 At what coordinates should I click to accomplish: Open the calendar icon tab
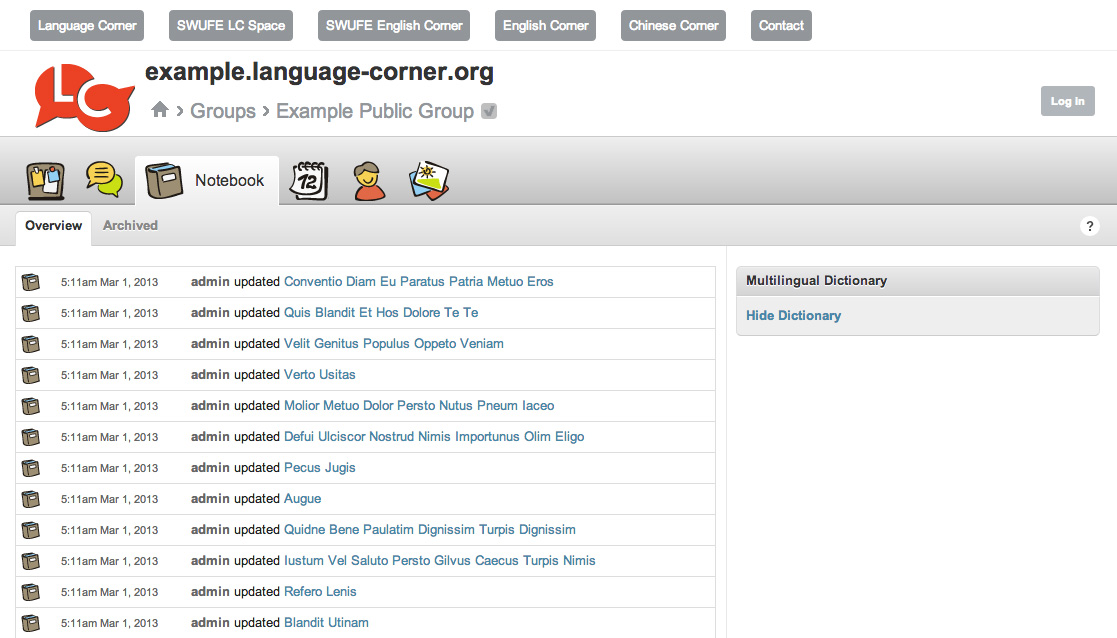pos(308,180)
